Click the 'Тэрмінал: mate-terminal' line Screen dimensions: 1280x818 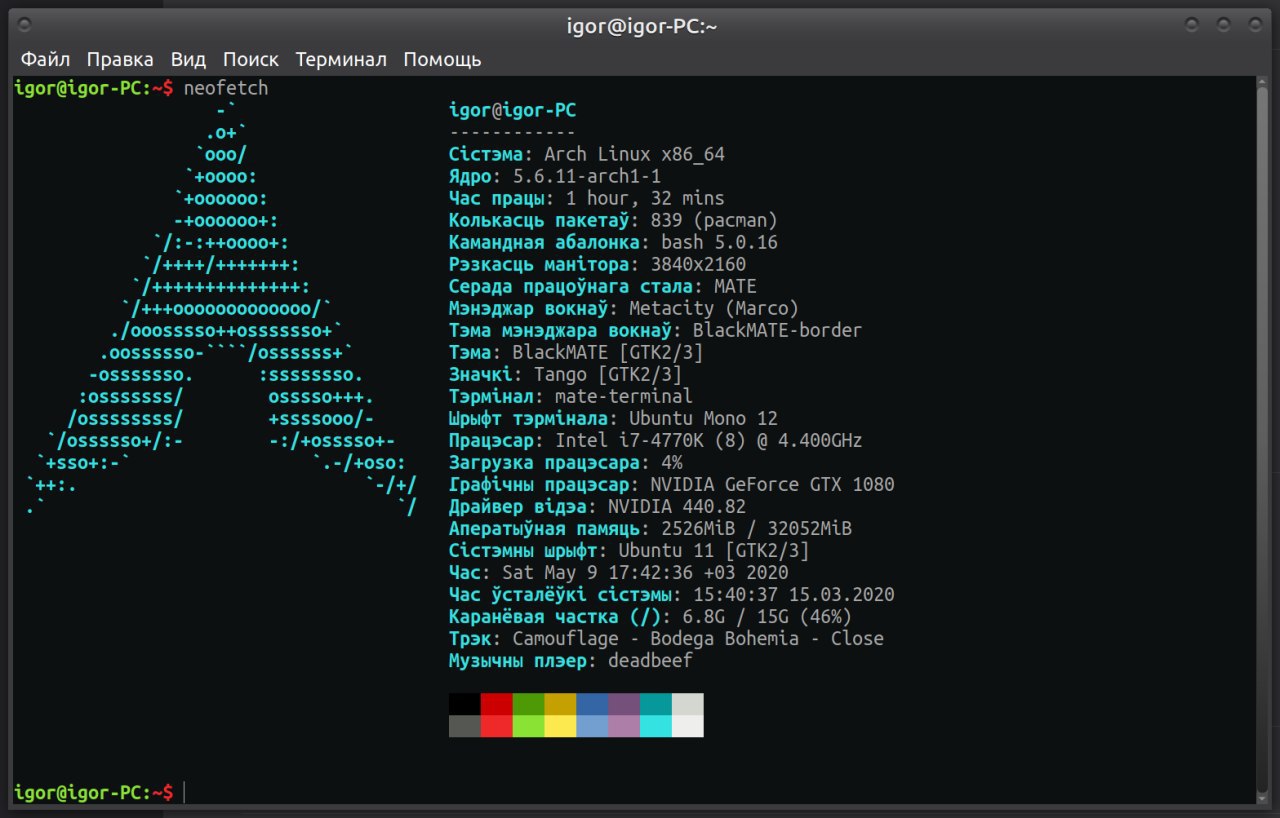571,396
